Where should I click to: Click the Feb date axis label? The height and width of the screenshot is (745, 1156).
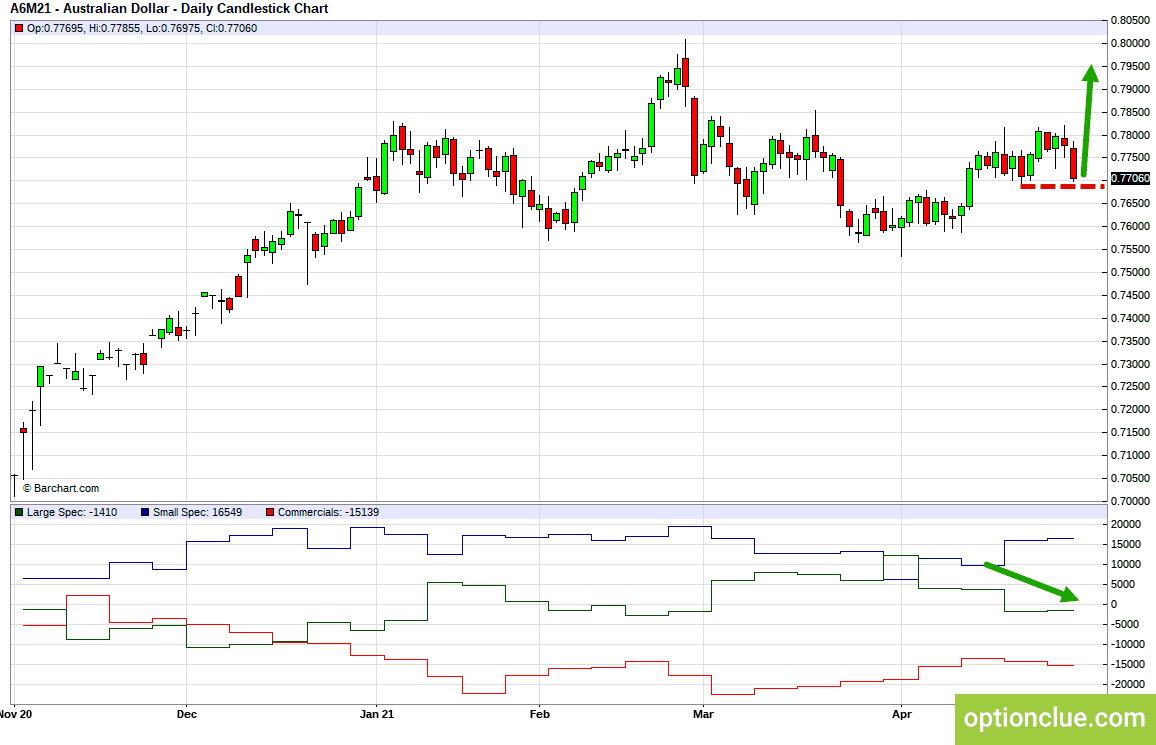tap(540, 714)
